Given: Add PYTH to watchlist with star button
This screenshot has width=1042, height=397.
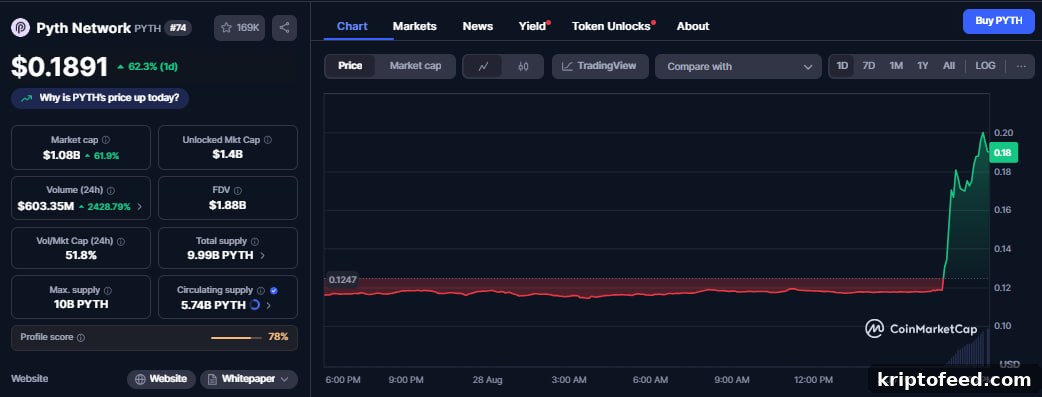Looking at the screenshot, I should (239, 28).
